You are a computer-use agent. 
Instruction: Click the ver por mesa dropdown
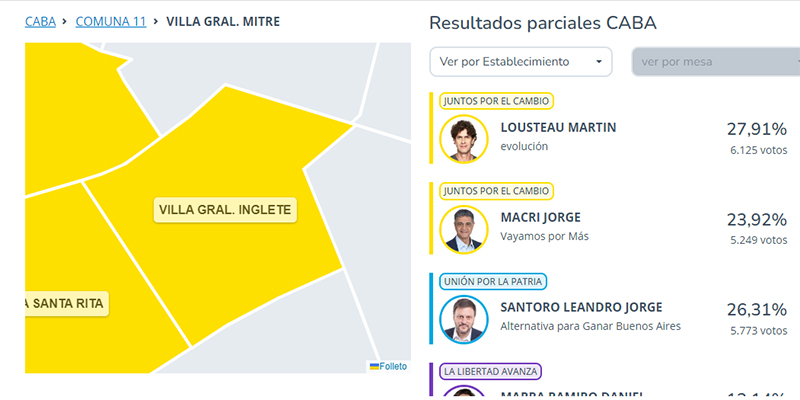coord(716,62)
